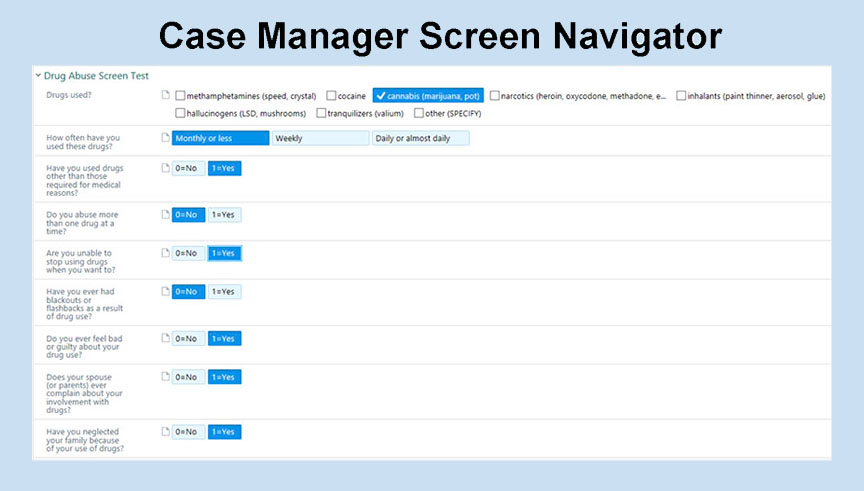
Task: Uncheck the cannabis (marijuana, pot) checkbox
Action: pos(381,96)
